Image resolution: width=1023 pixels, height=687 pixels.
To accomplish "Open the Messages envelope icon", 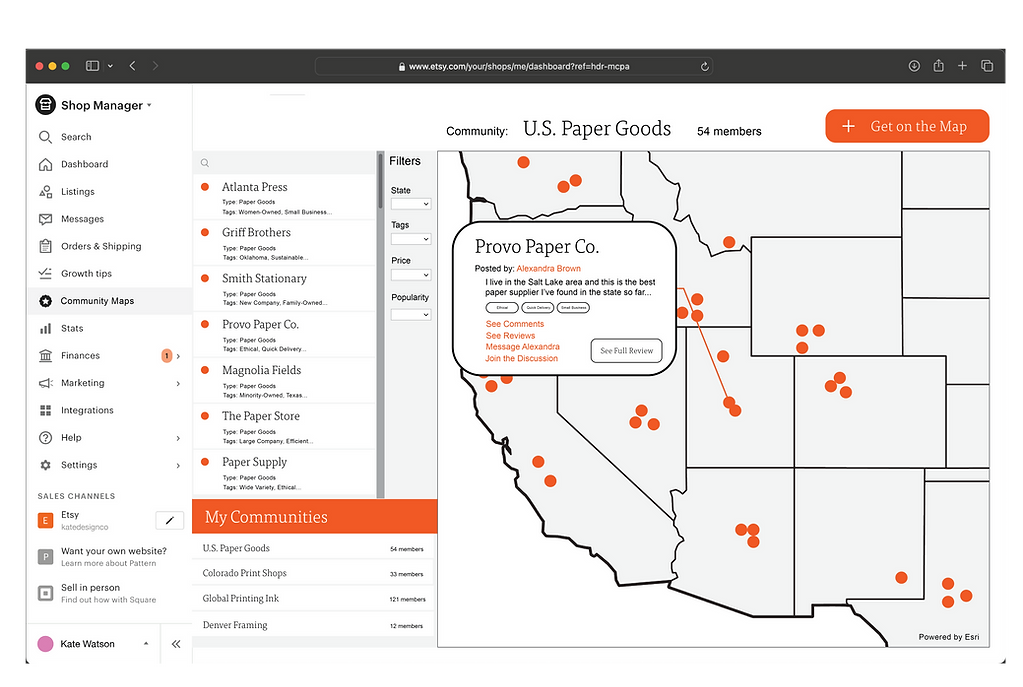I will (45, 219).
